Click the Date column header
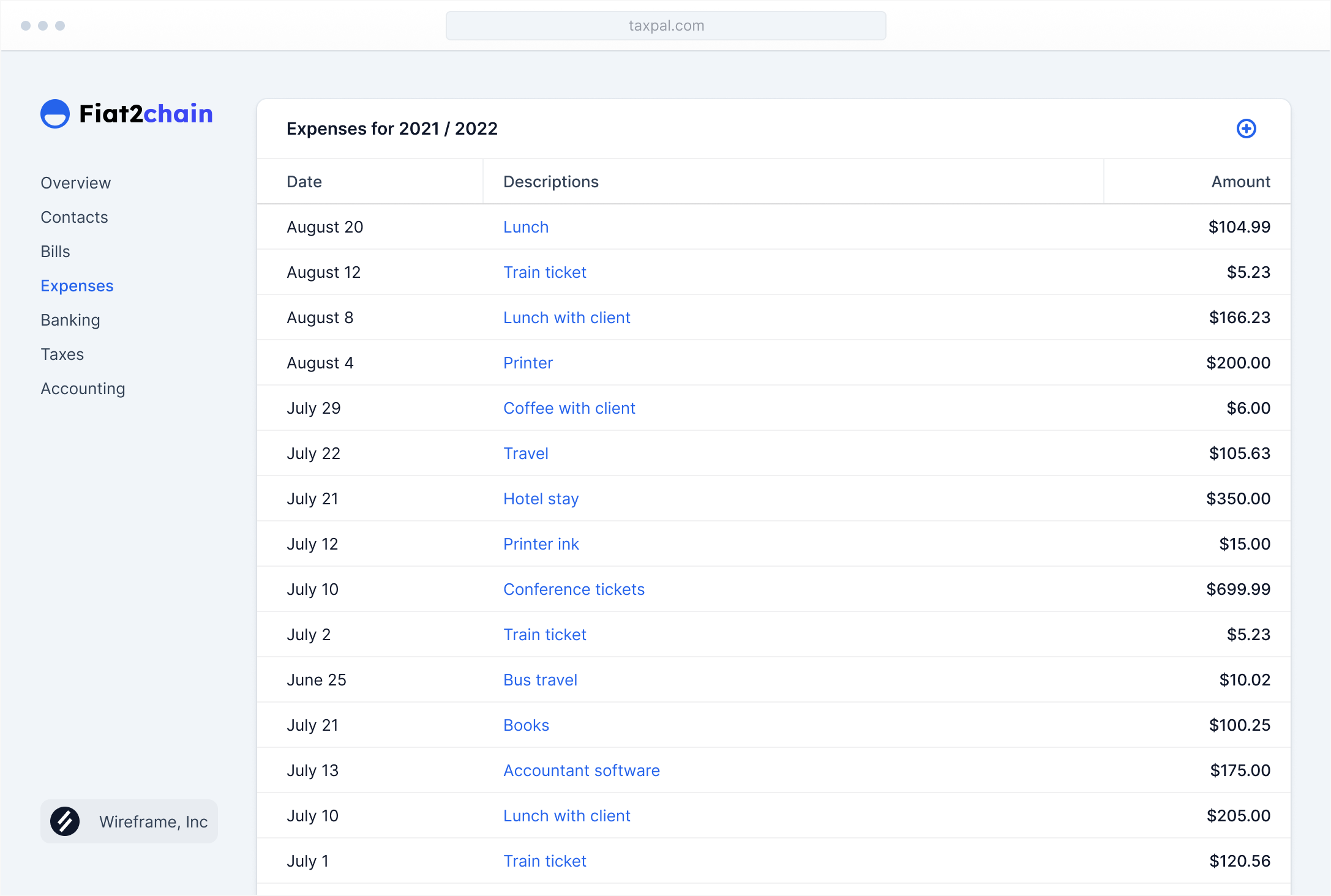This screenshot has height=896, width=1331. coord(304,182)
